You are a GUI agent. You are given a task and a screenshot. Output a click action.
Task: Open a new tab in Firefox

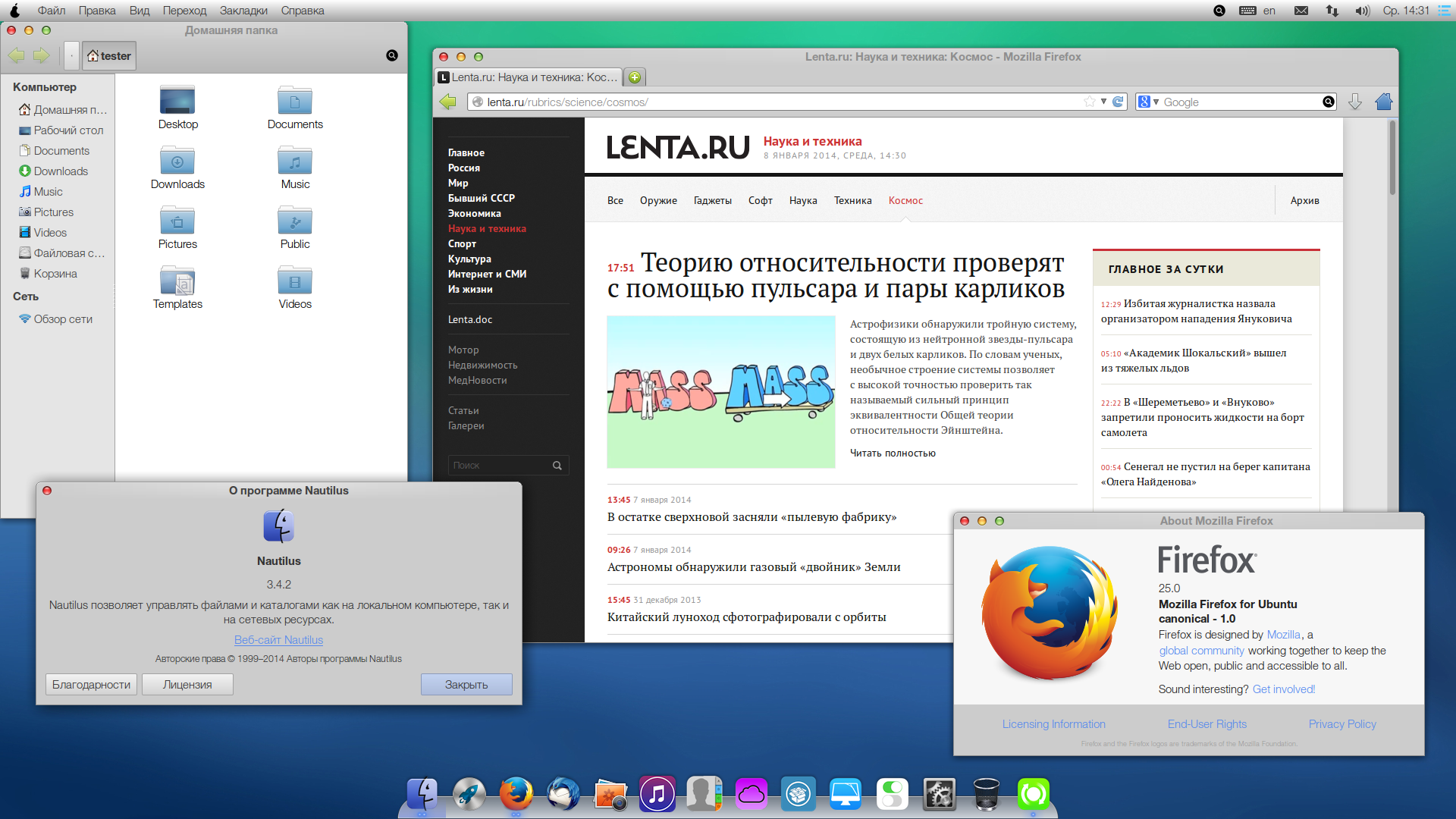pos(635,77)
